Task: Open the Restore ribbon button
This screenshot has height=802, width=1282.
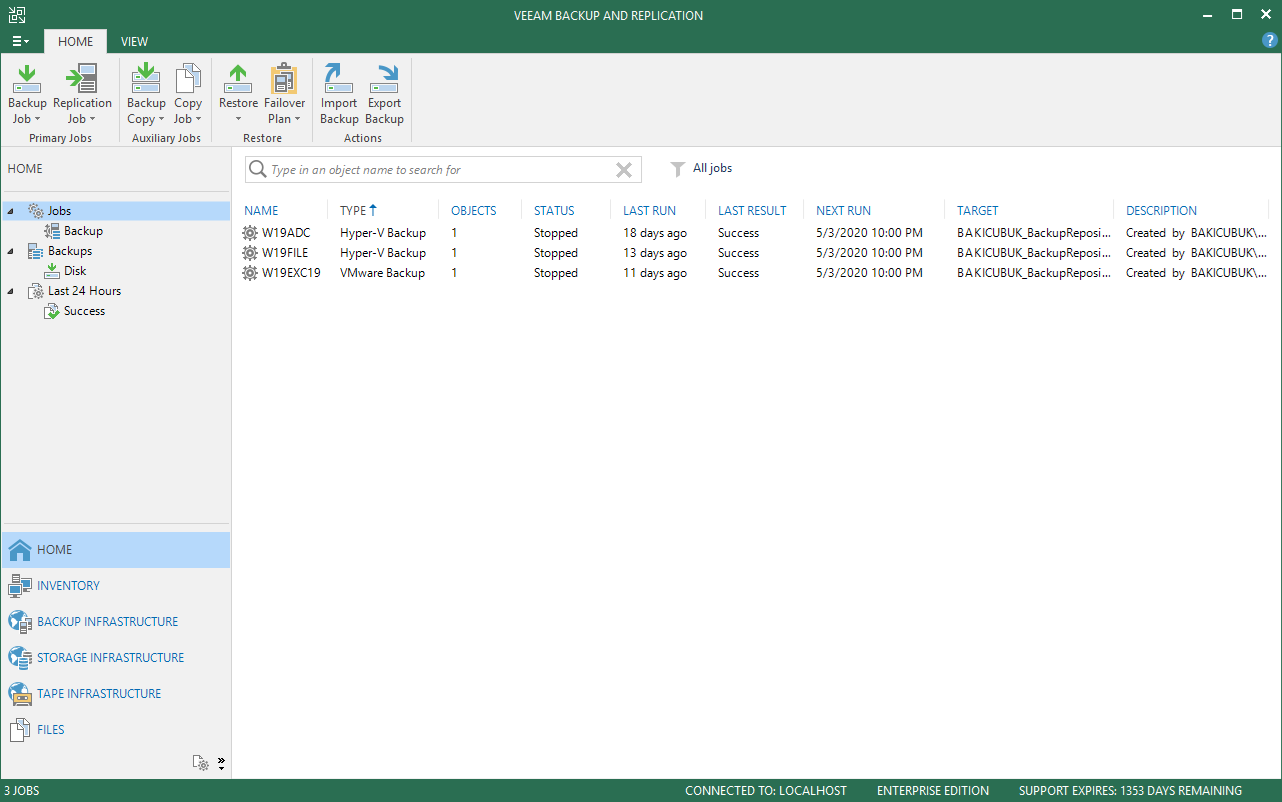Action: [238, 95]
